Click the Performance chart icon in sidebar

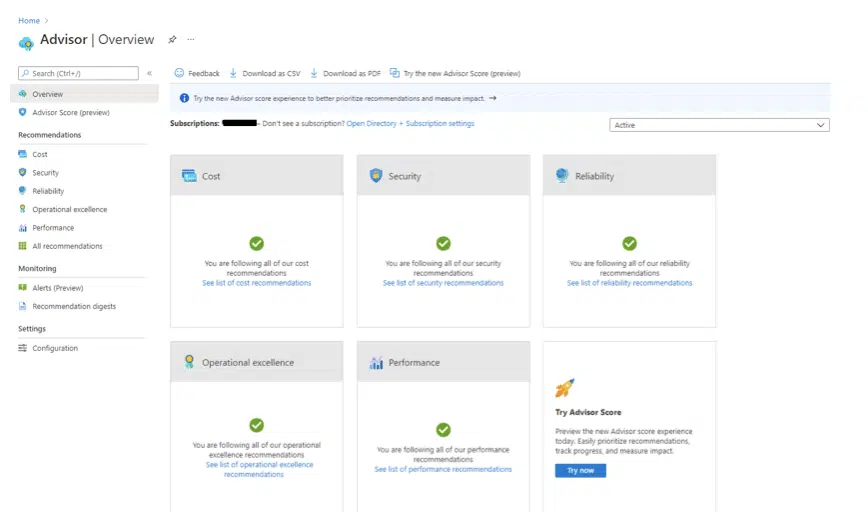coord(22,227)
